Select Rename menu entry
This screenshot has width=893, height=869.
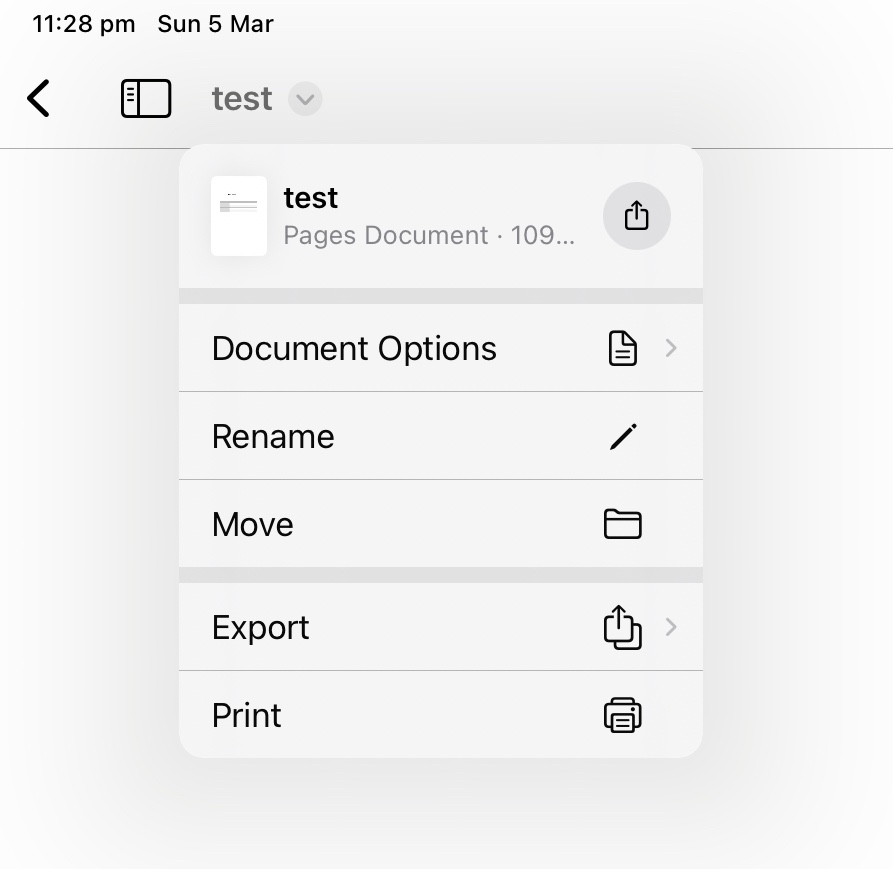point(273,436)
